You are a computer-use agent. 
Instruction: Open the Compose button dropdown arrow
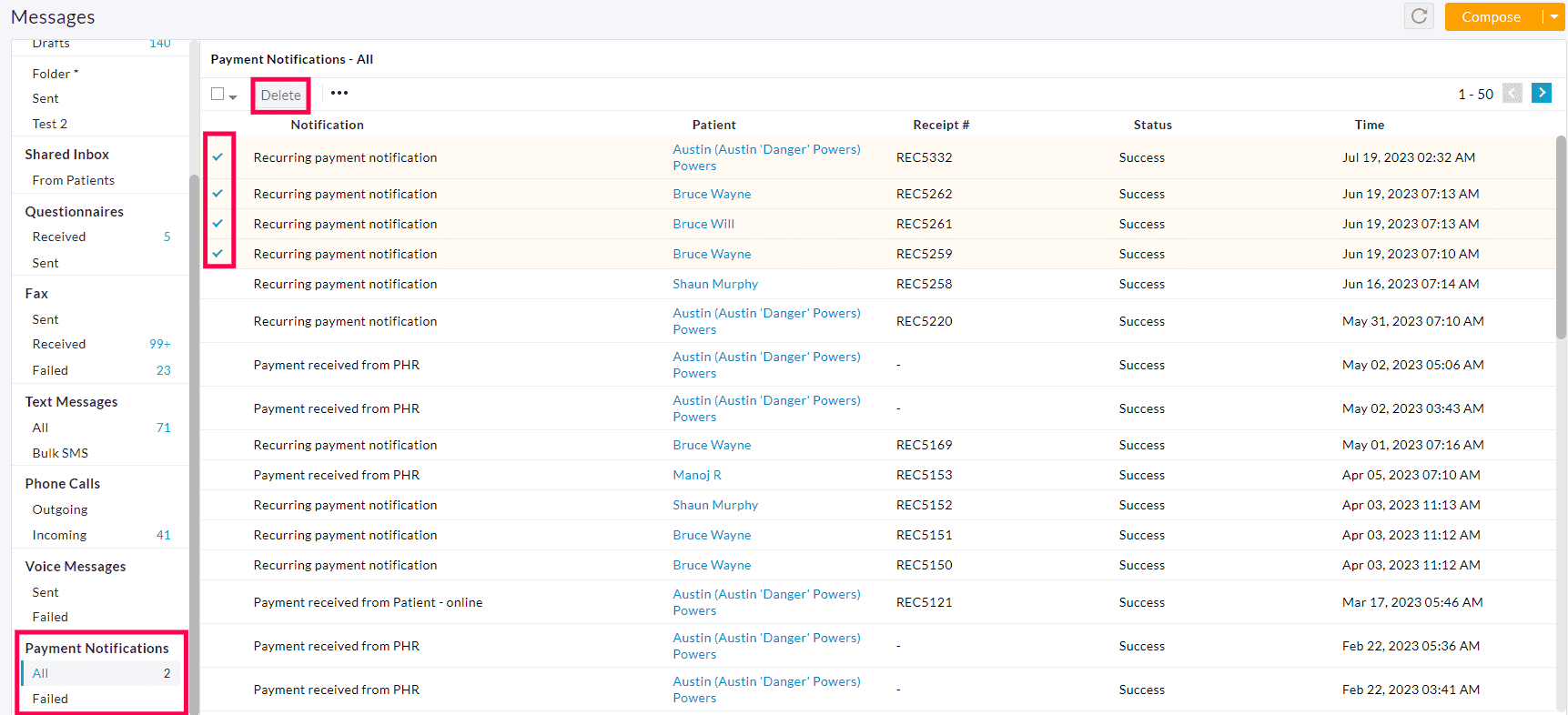tap(1554, 16)
